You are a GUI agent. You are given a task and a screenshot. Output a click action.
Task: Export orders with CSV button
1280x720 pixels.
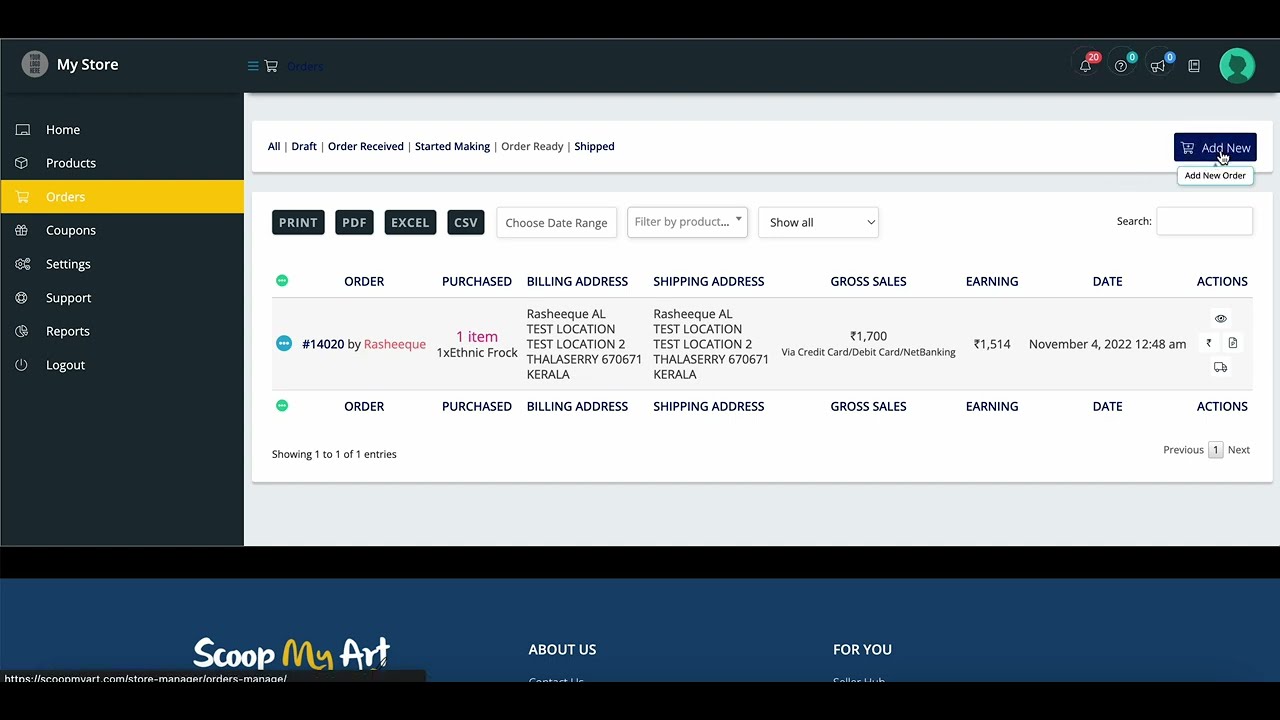(x=466, y=222)
